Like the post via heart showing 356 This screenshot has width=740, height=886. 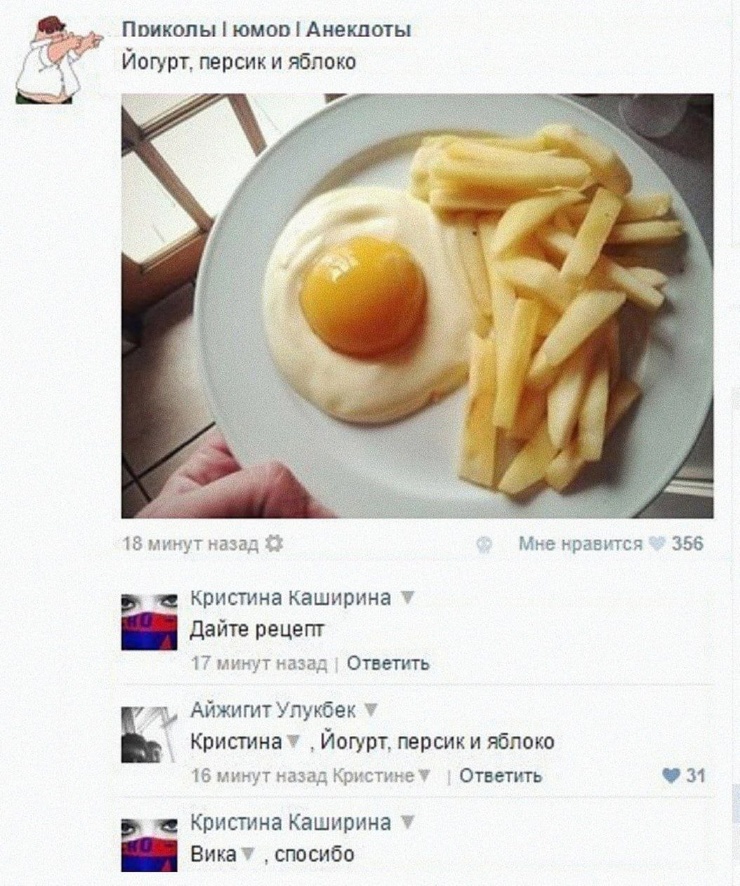[657, 544]
